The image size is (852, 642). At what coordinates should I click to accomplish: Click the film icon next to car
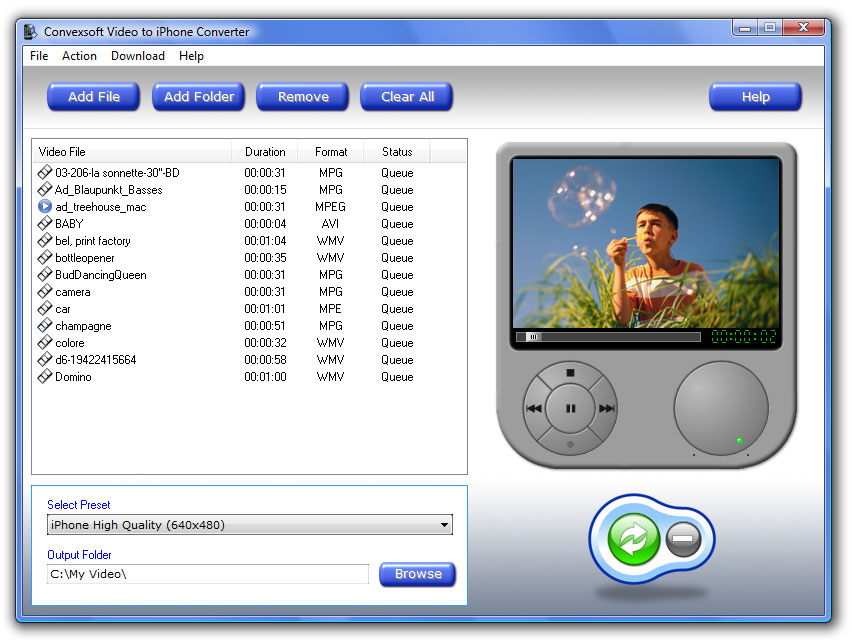pyautogui.click(x=45, y=309)
